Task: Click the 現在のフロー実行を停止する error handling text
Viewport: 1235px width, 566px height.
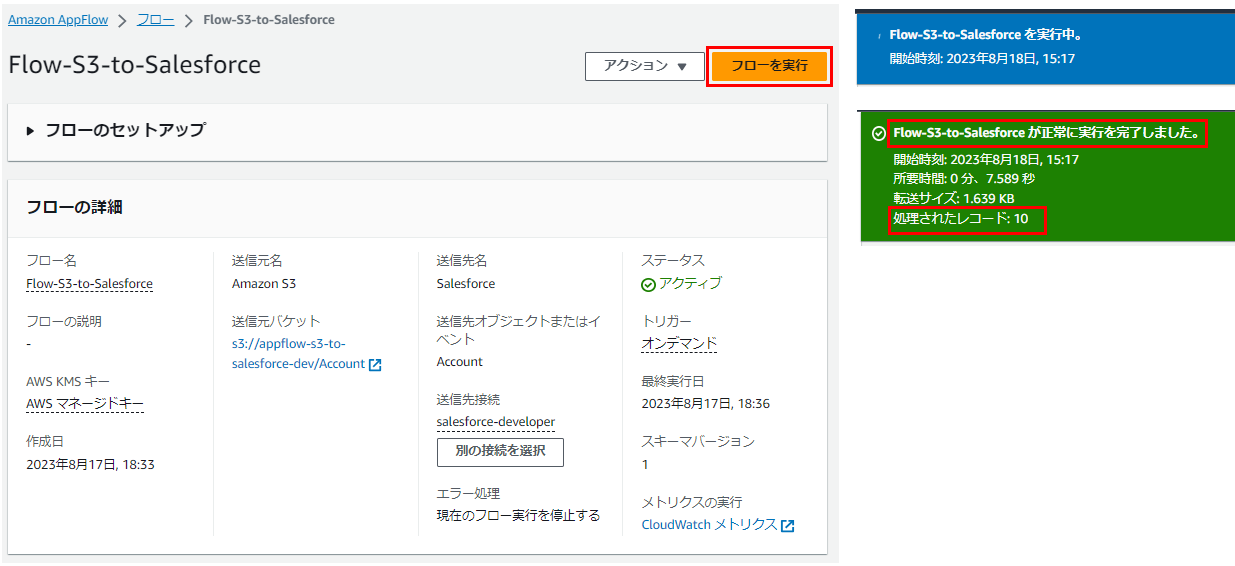Action: click(518, 515)
